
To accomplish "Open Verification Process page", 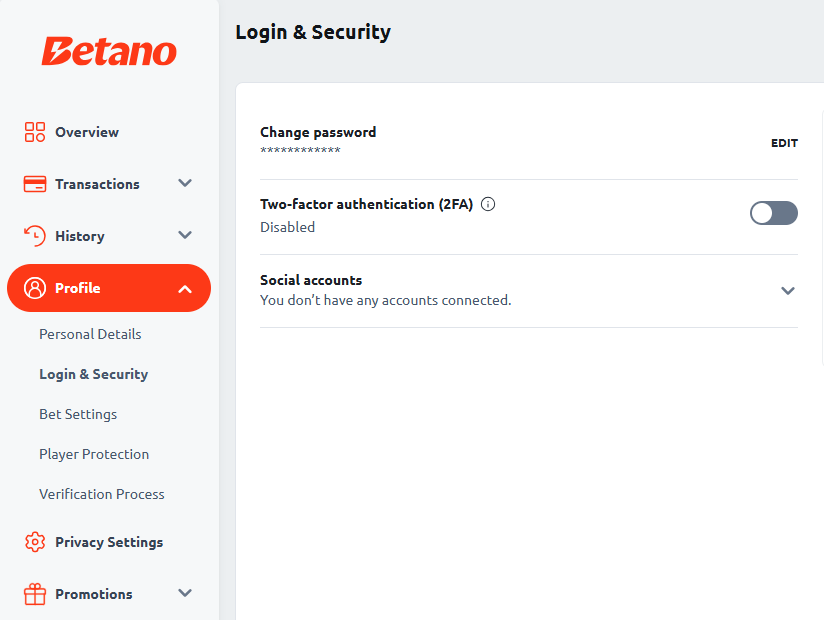I will (102, 494).
